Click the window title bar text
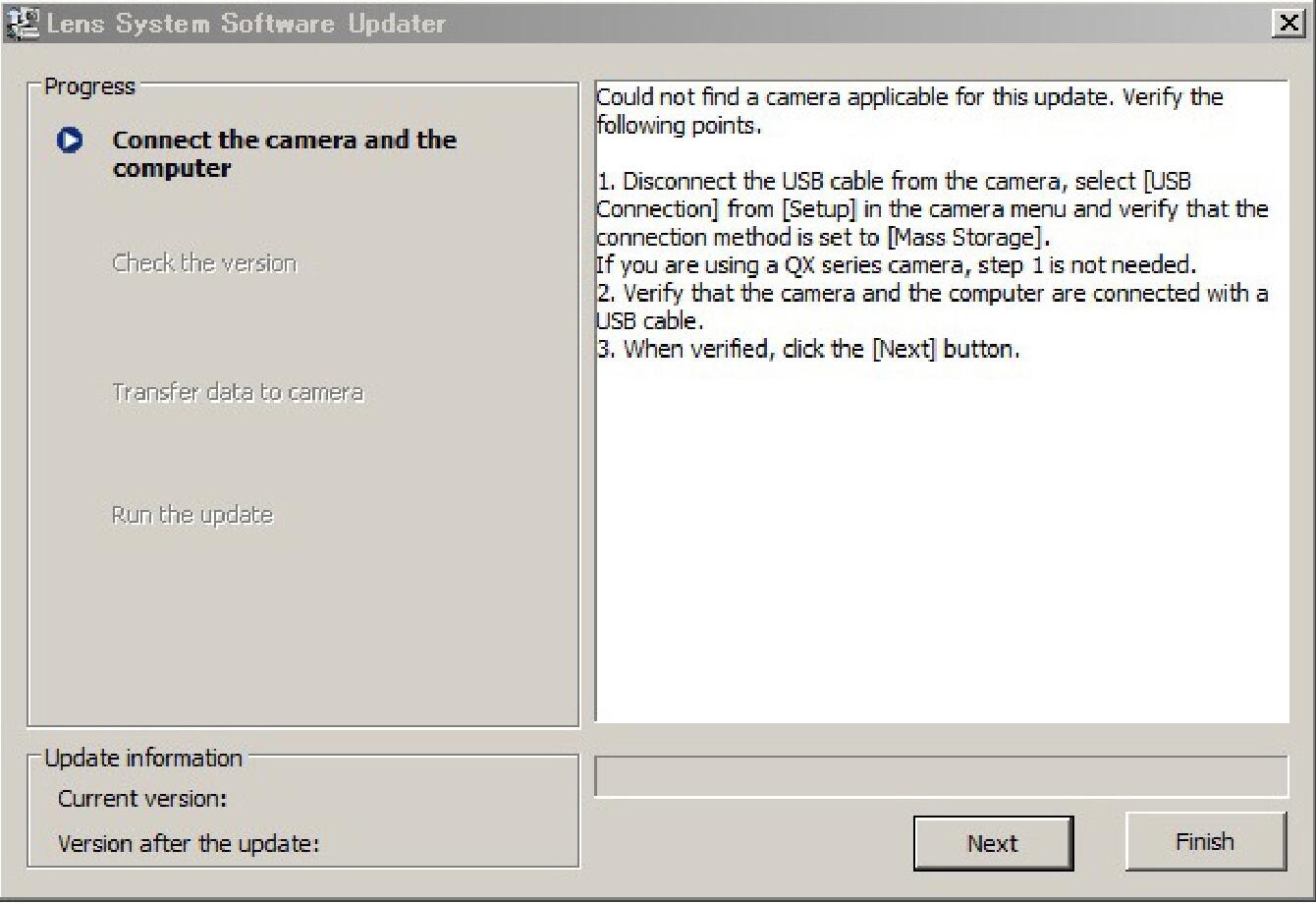This screenshot has height=904, width=1316. [x=247, y=24]
